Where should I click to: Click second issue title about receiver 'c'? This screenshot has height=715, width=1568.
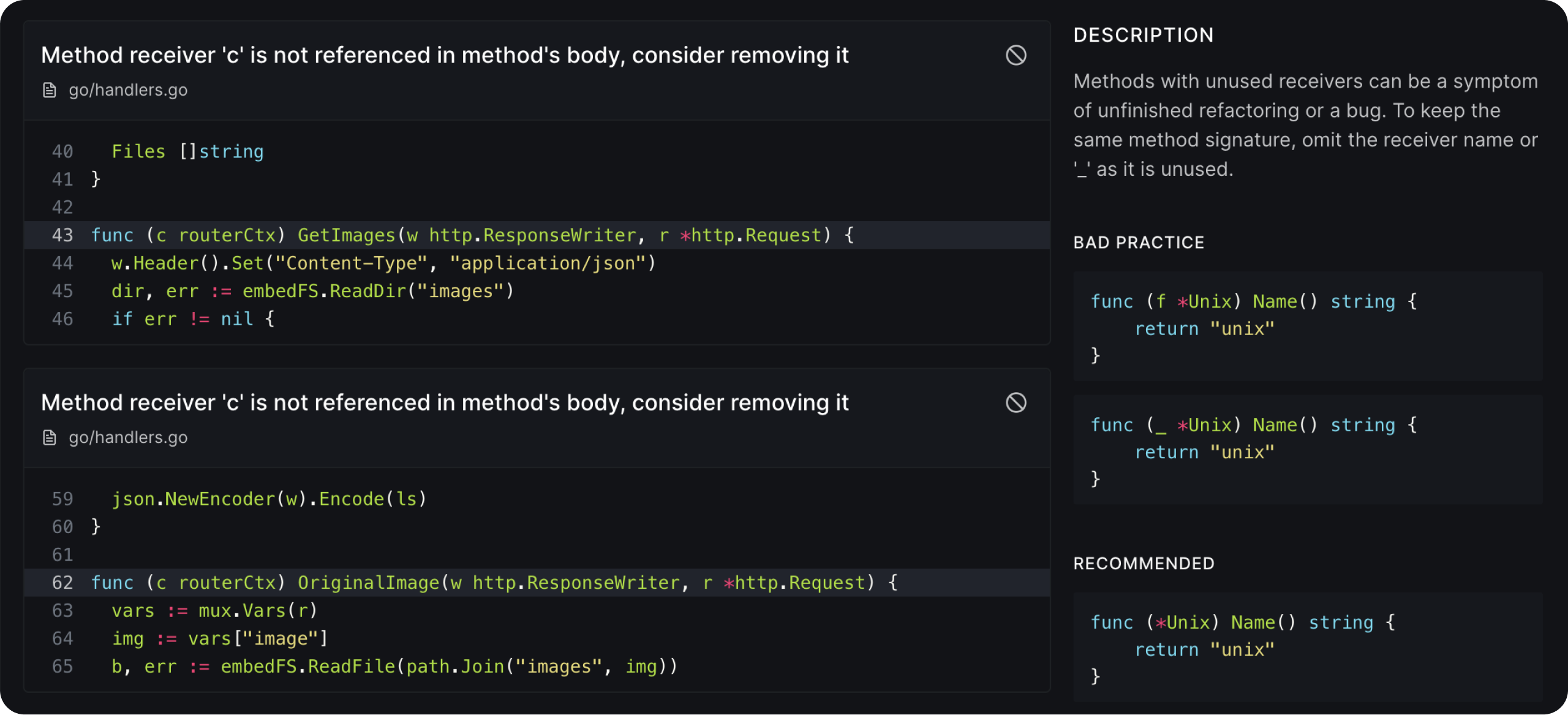pyautogui.click(x=445, y=403)
